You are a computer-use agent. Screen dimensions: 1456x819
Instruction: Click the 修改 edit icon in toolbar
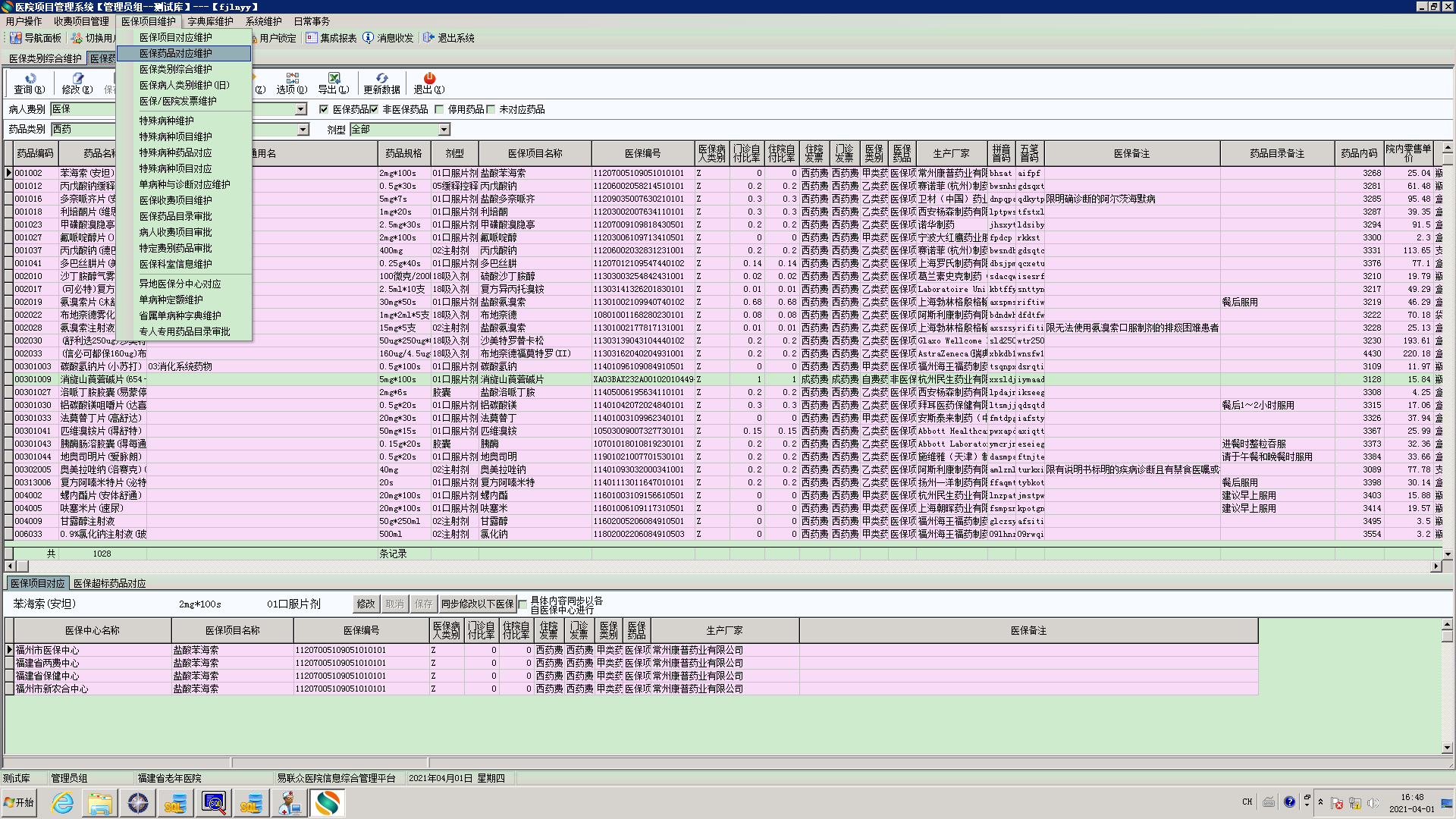point(77,78)
